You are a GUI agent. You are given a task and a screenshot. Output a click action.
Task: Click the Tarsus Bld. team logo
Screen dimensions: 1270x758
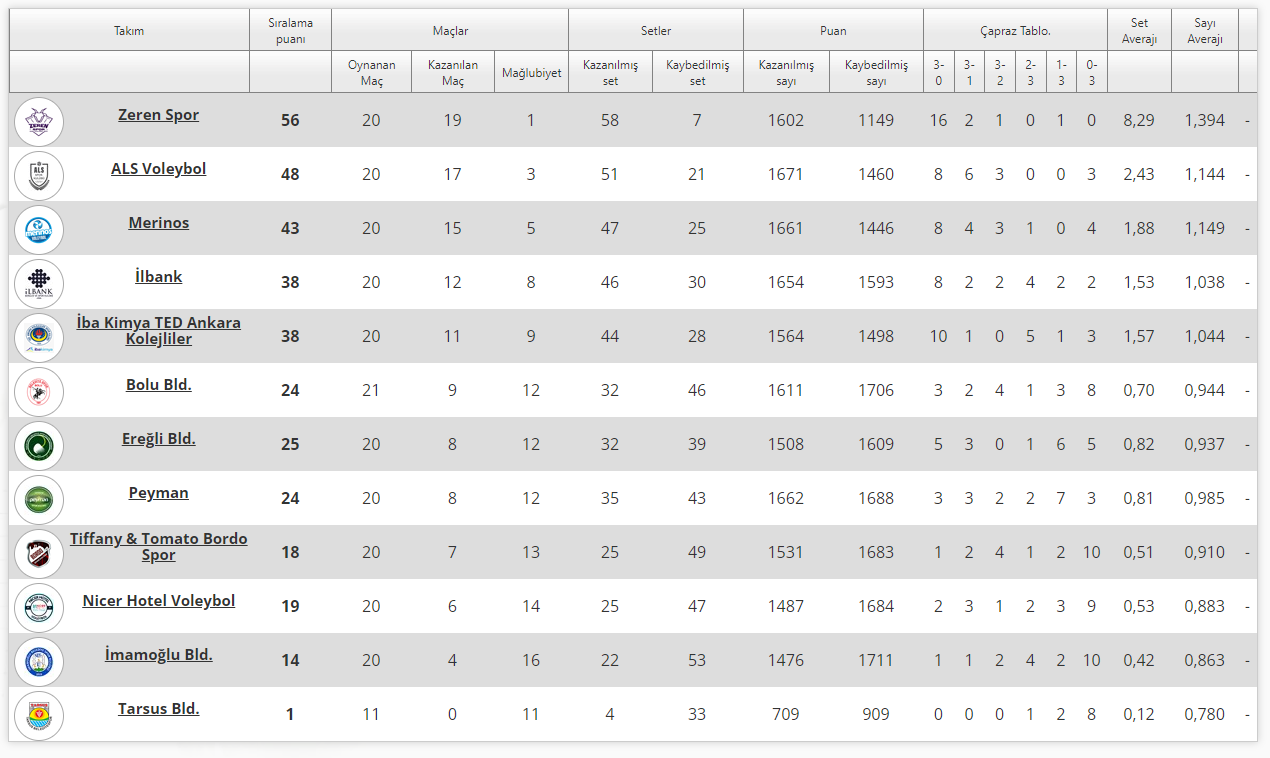click(x=39, y=716)
